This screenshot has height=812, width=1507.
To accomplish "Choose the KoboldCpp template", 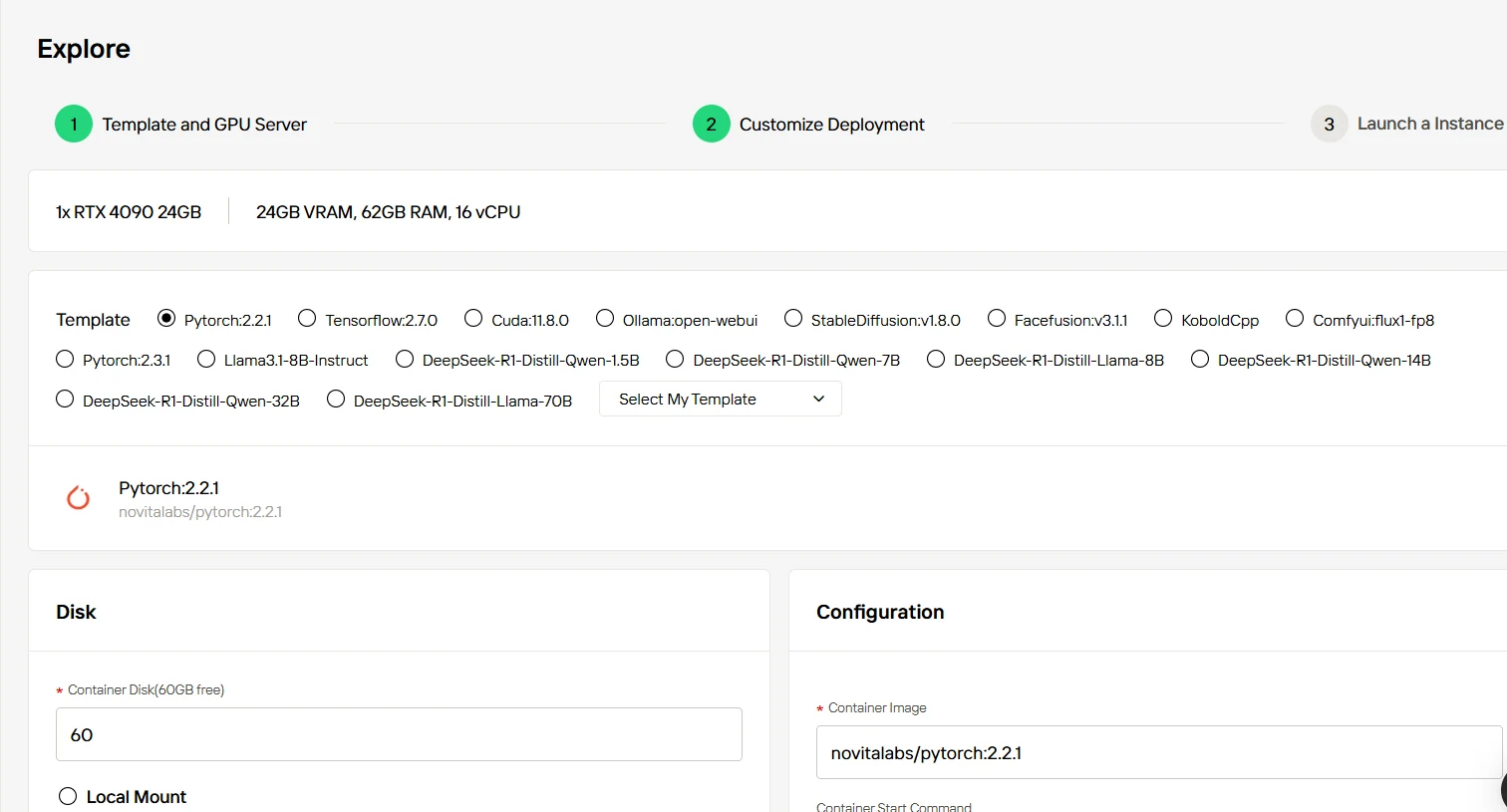I will coord(1163,319).
